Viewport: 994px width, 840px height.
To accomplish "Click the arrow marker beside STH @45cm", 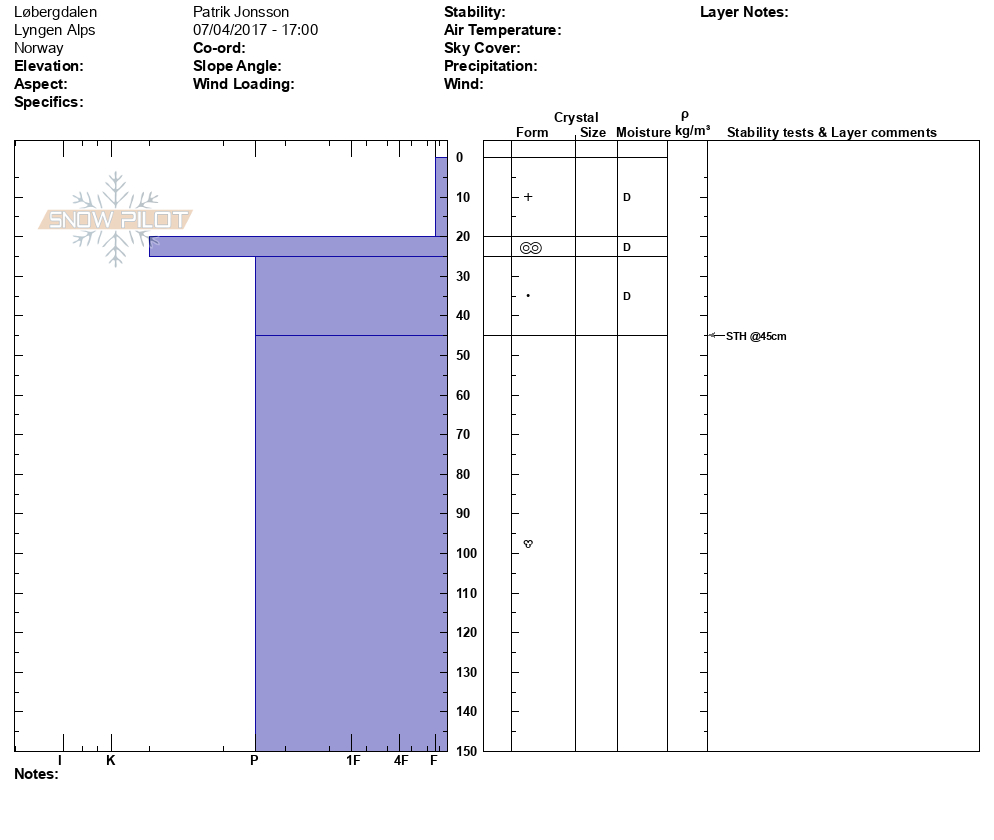I will pyautogui.click(x=715, y=336).
